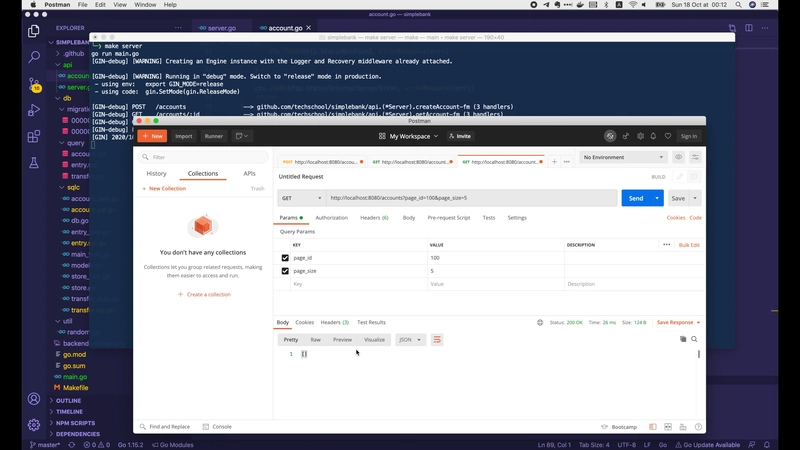
Task: Expand the My Workspace selector
Action: (x=413, y=136)
